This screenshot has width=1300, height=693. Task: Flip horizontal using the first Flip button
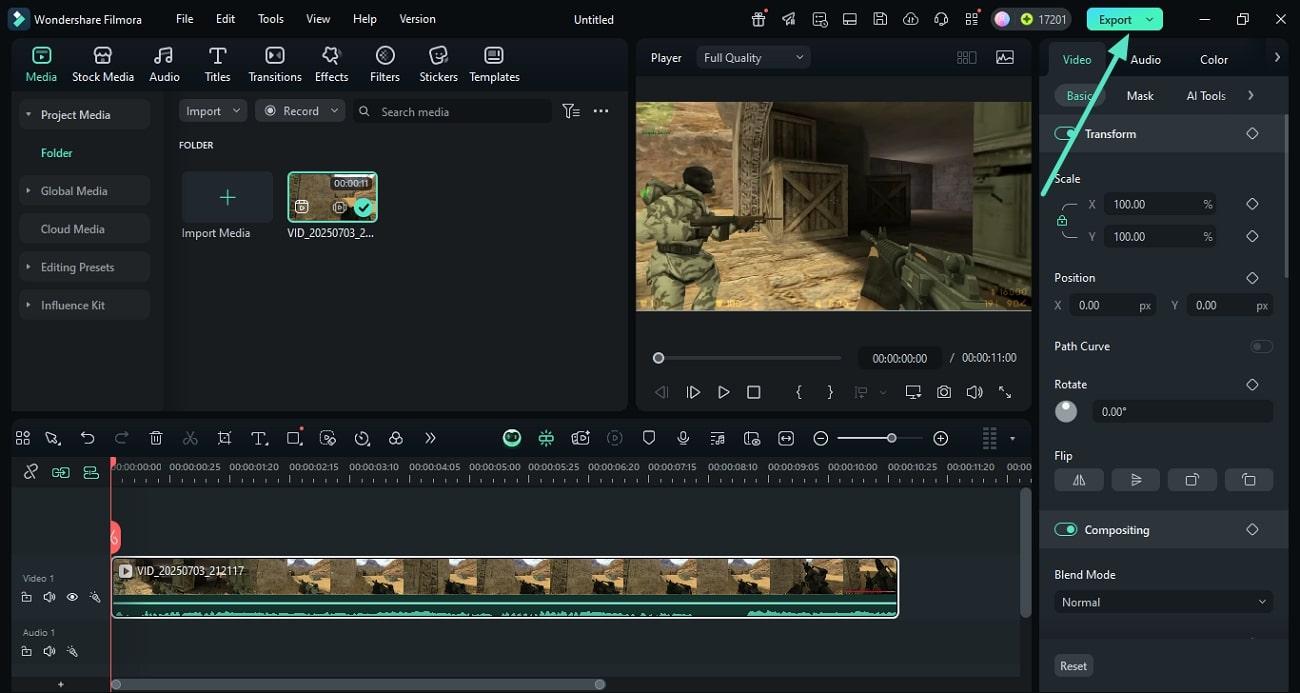pos(1079,480)
